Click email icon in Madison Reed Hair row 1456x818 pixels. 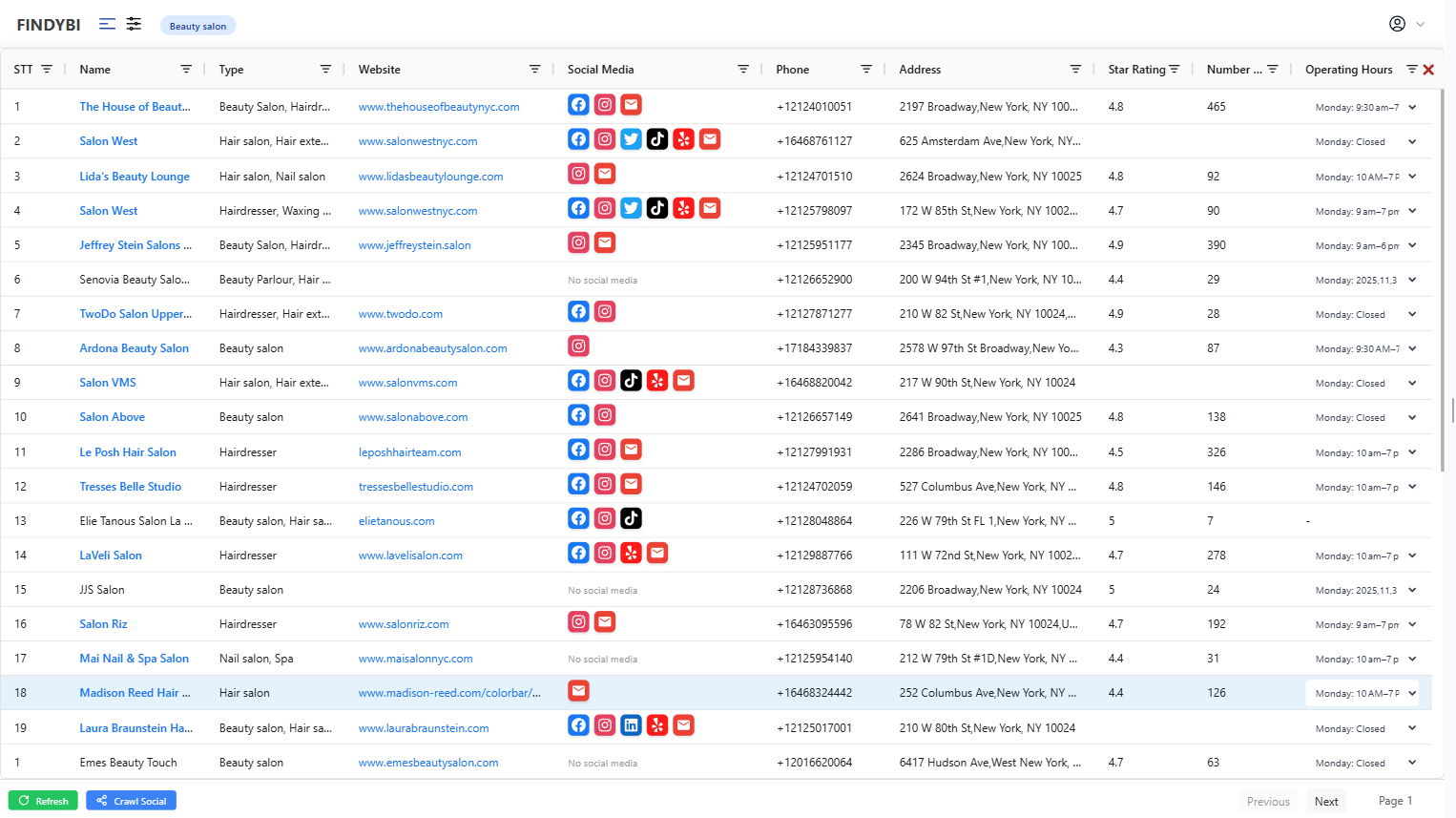(x=578, y=690)
